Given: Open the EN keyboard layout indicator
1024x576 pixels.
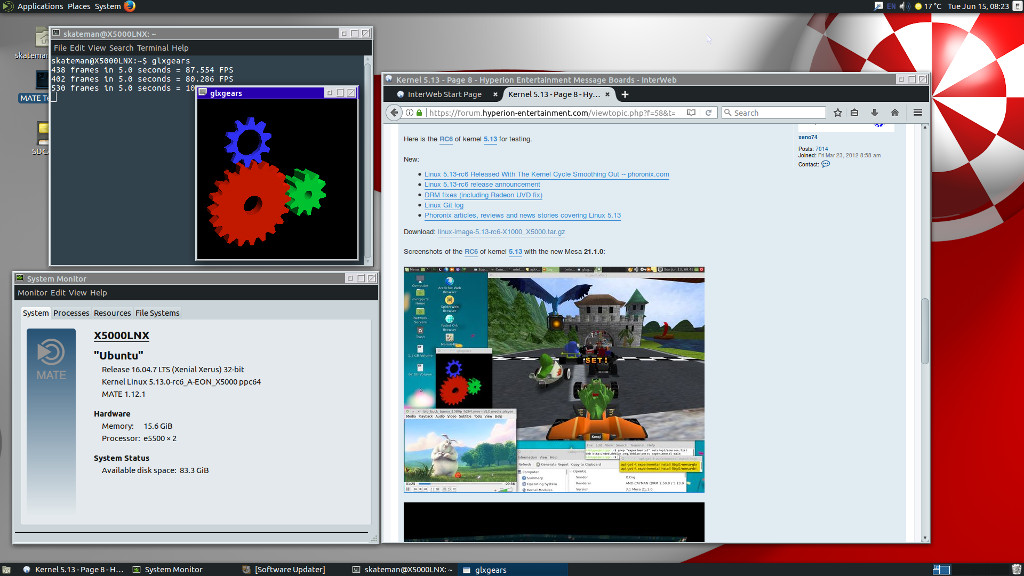Looking at the screenshot, I should (x=891, y=6).
